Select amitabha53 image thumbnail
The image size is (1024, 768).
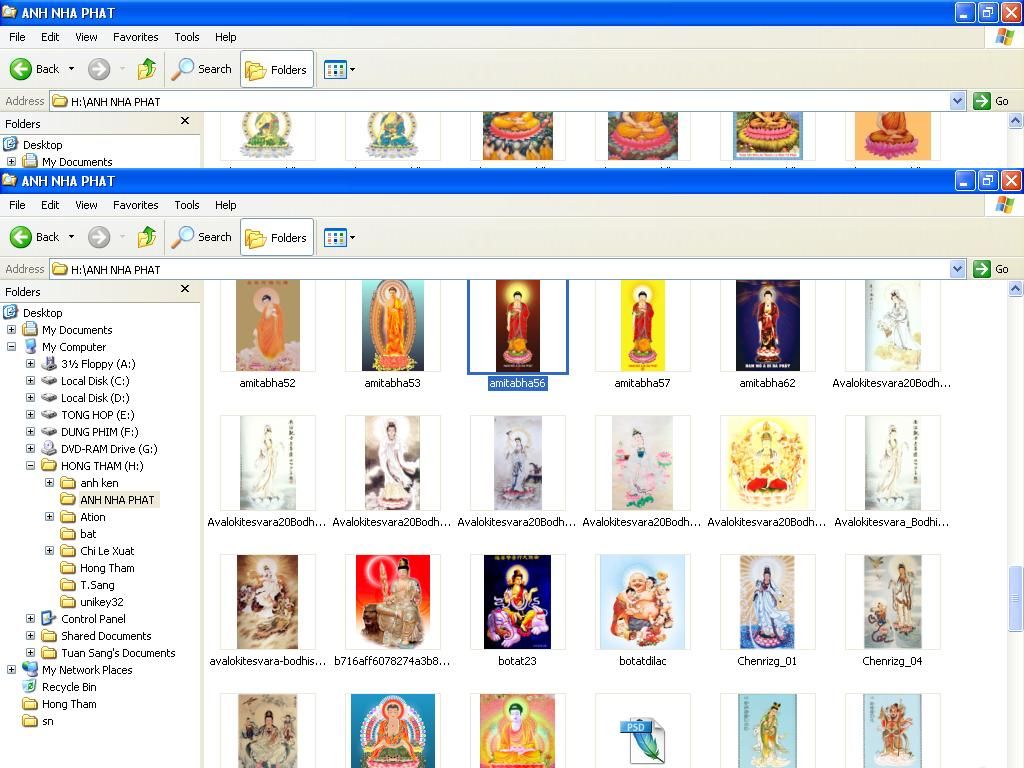click(x=392, y=325)
